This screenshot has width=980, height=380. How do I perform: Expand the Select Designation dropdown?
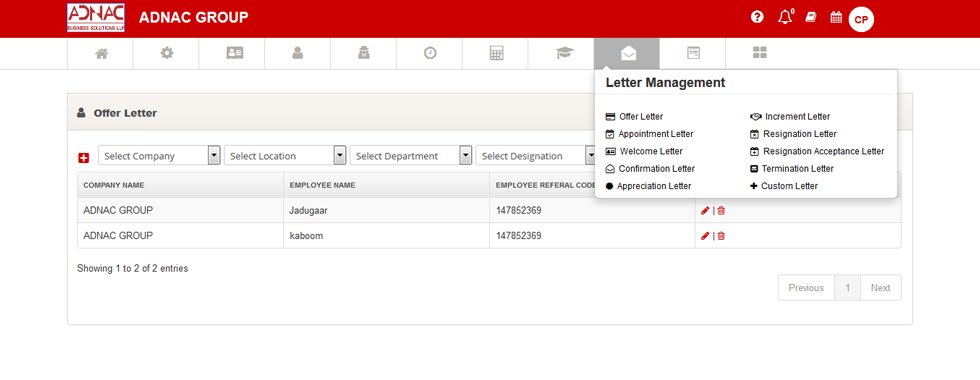click(536, 156)
